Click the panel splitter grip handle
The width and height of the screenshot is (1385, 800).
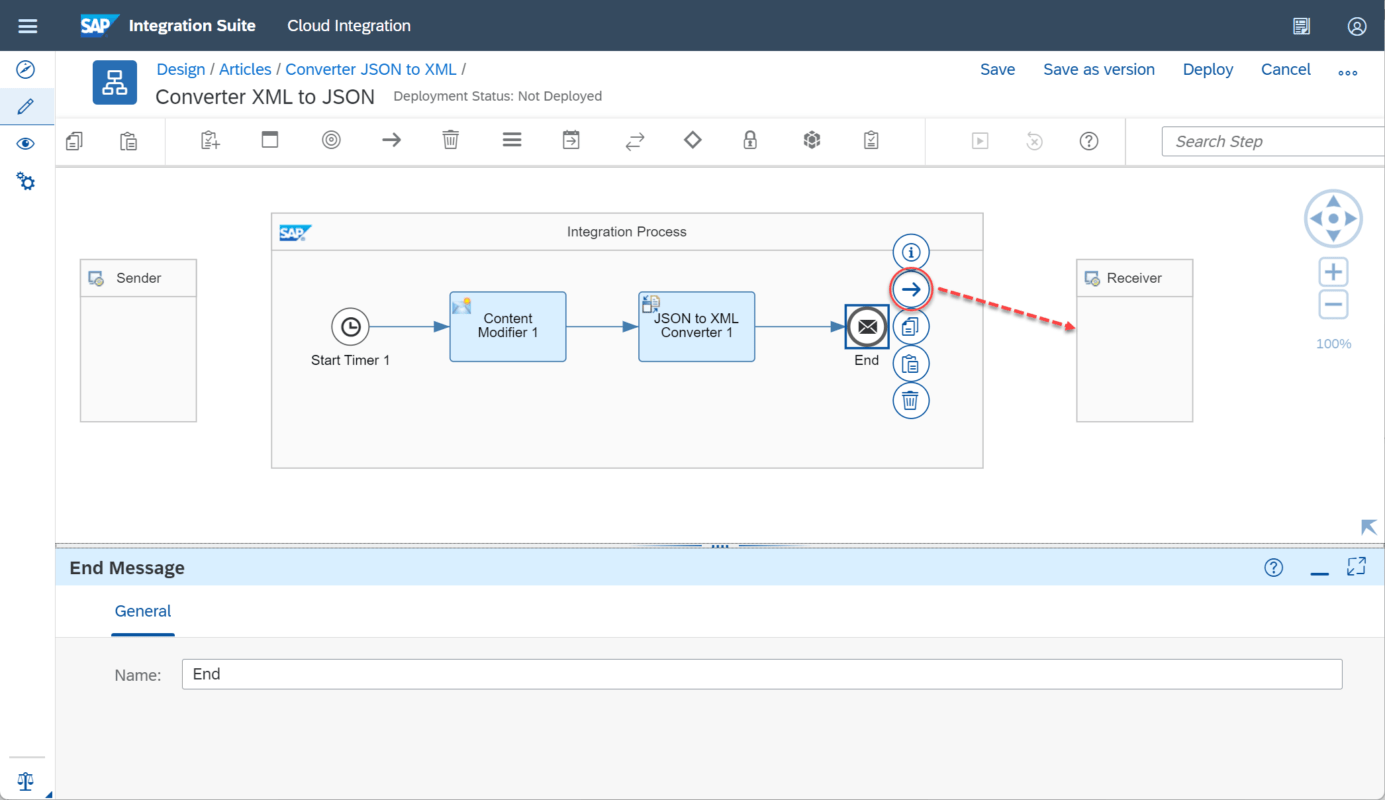pyautogui.click(x=720, y=546)
